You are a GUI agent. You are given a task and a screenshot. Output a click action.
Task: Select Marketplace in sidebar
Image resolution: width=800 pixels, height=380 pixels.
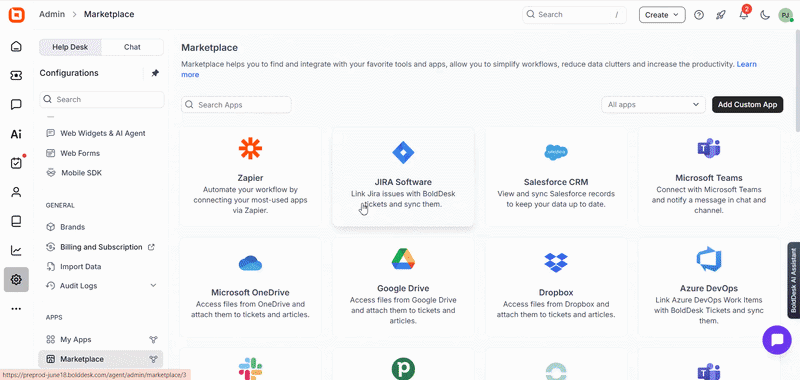coord(101,359)
